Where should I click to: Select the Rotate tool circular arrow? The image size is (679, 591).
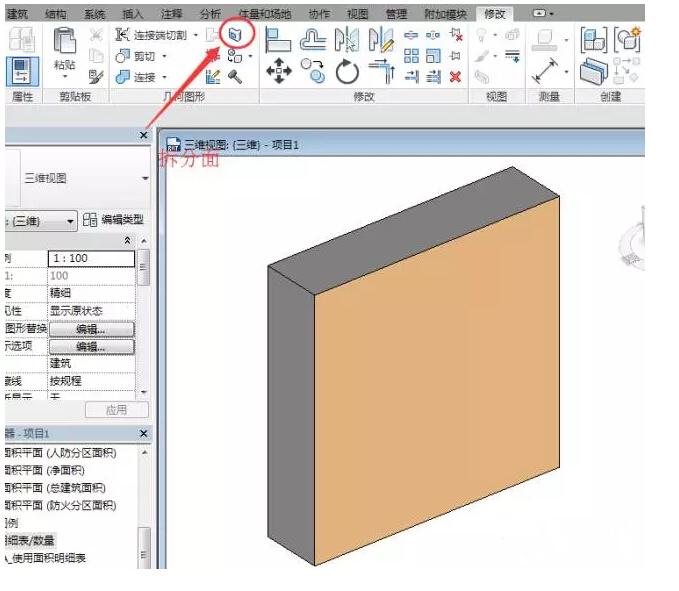[347, 72]
